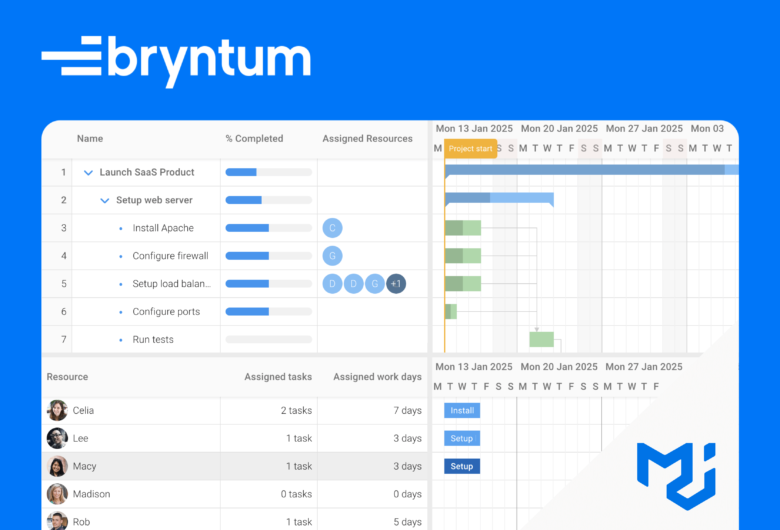780x530 pixels.
Task: Sort by the Resource column header
Action: pyautogui.click(x=67, y=377)
